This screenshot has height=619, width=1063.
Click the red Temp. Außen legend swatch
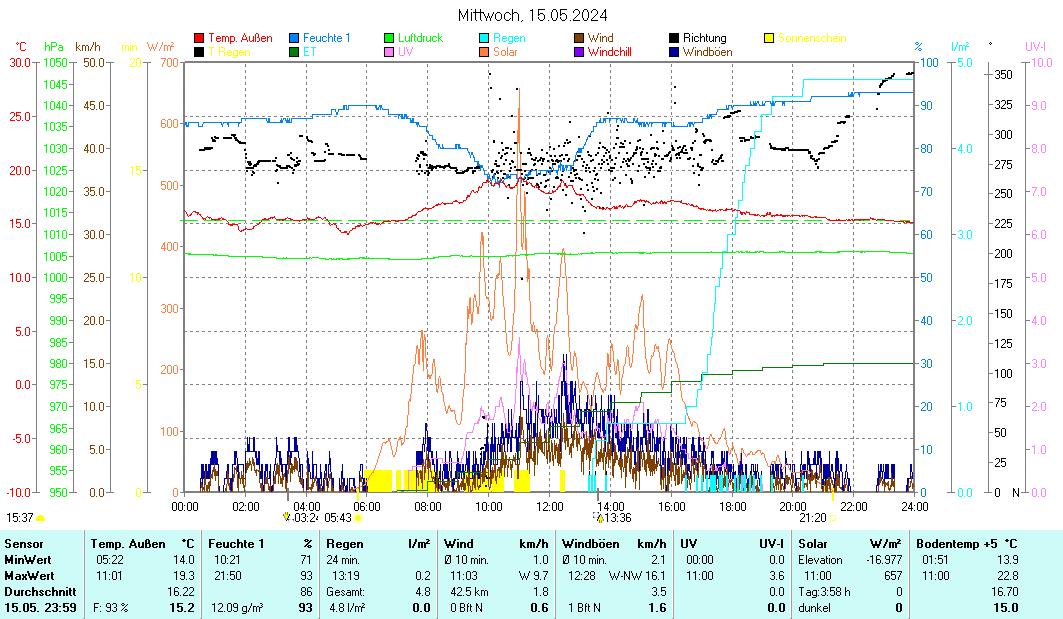(199, 39)
